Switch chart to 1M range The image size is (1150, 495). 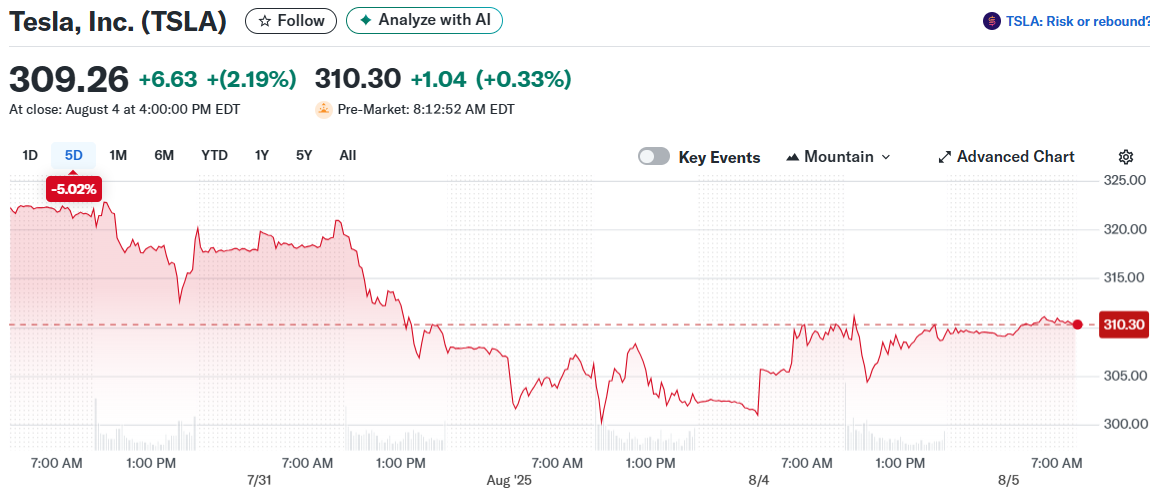[118, 155]
